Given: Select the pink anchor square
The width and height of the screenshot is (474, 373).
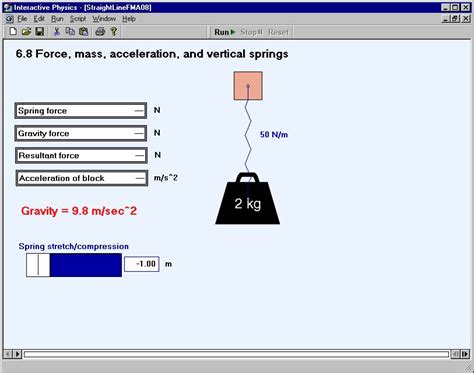Looking at the screenshot, I should pos(248,86).
